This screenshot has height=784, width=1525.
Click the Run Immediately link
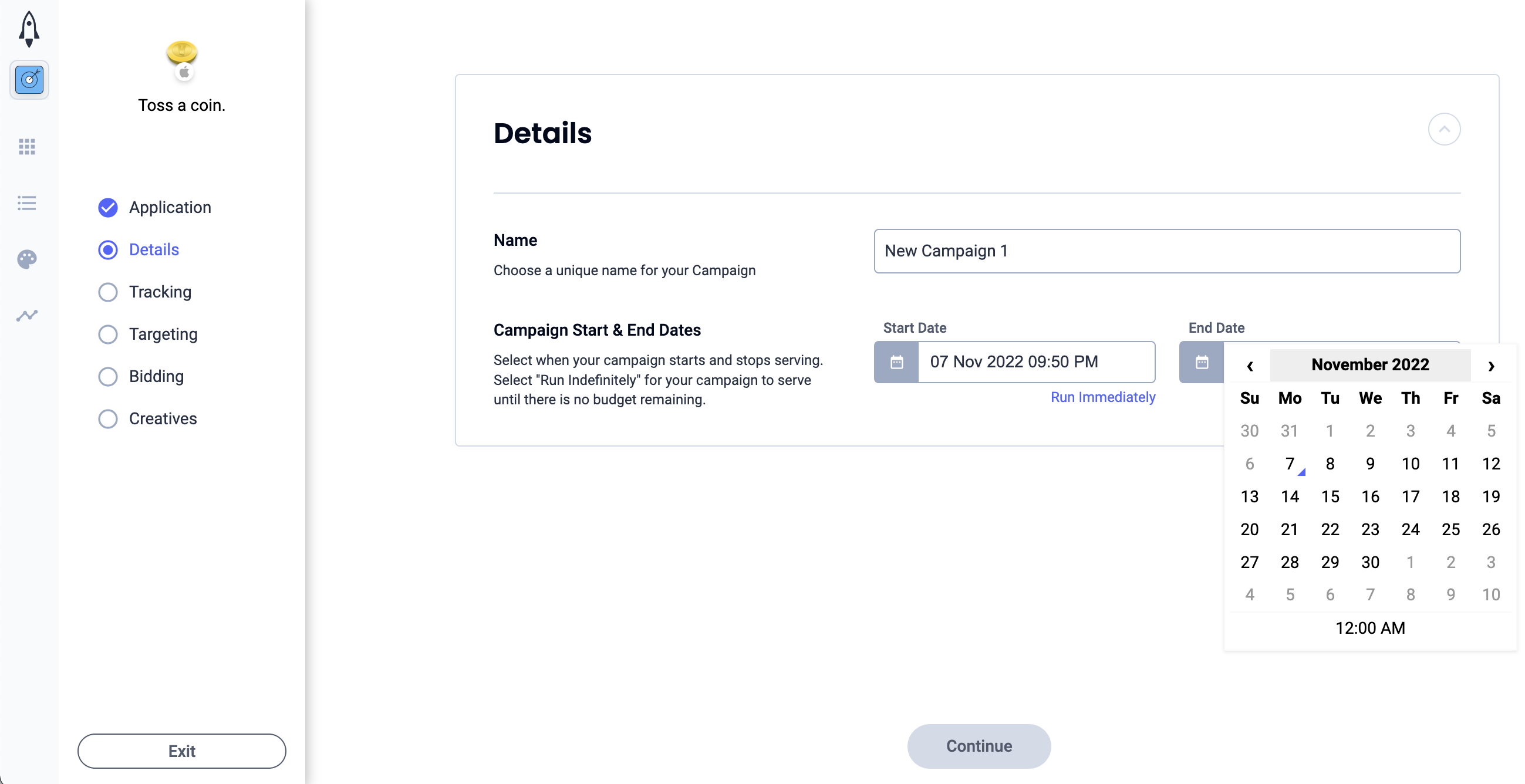[1102, 397]
